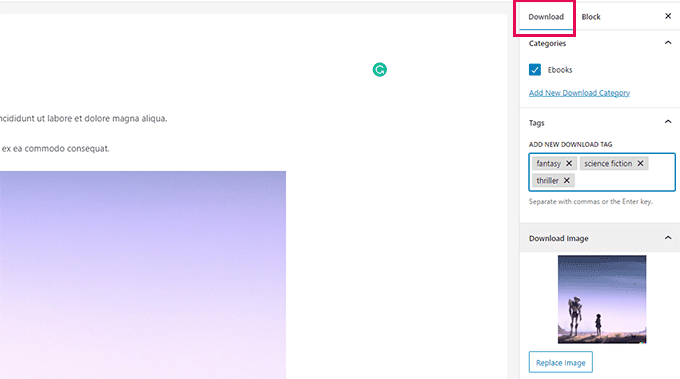Click the science fiction tag label
Image resolution: width=680 pixels, height=379 pixels.
tap(608, 163)
